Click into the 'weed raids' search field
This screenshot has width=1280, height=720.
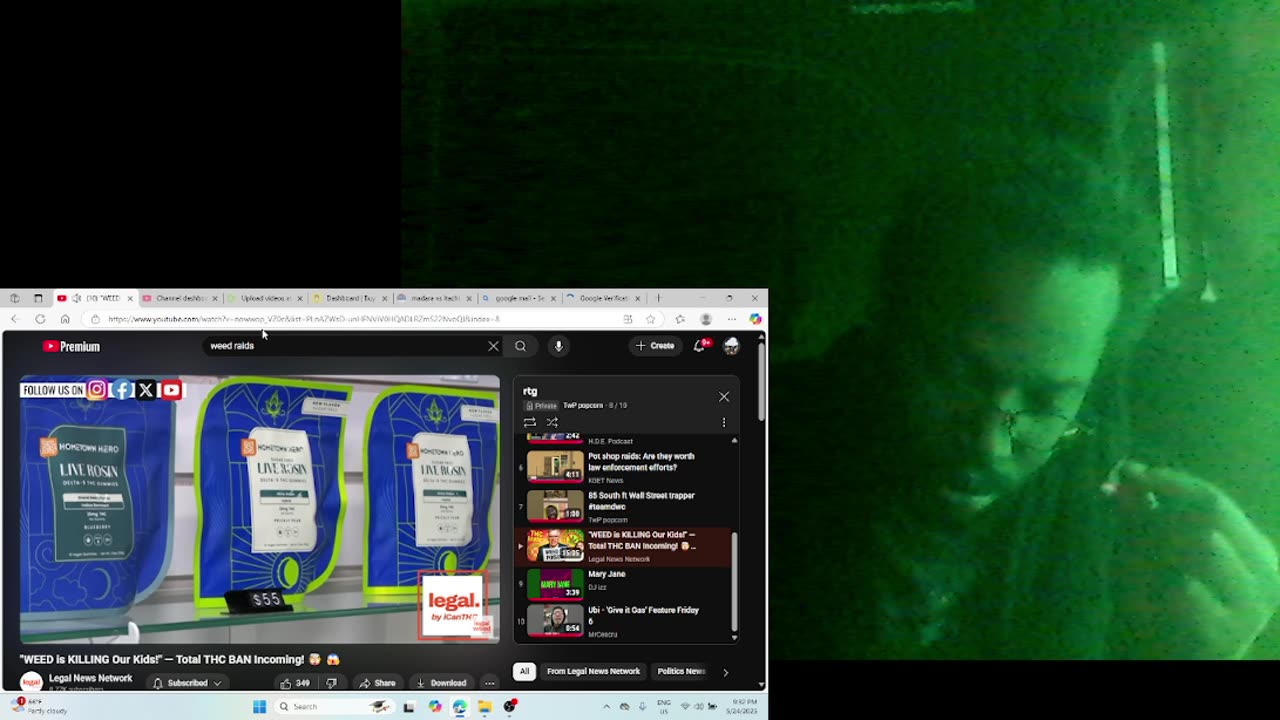pos(345,346)
